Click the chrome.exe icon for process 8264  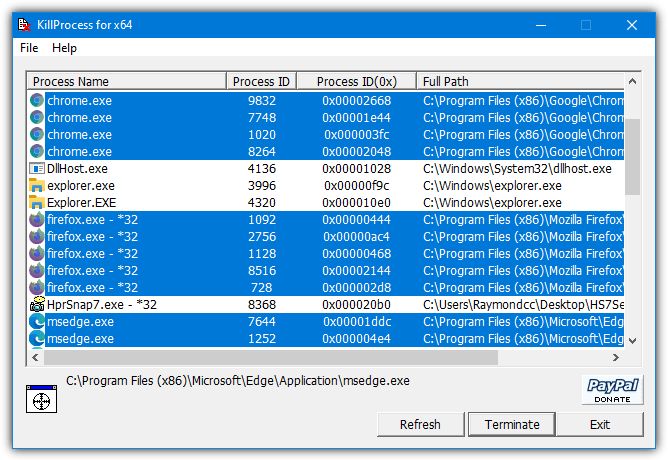point(37,152)
